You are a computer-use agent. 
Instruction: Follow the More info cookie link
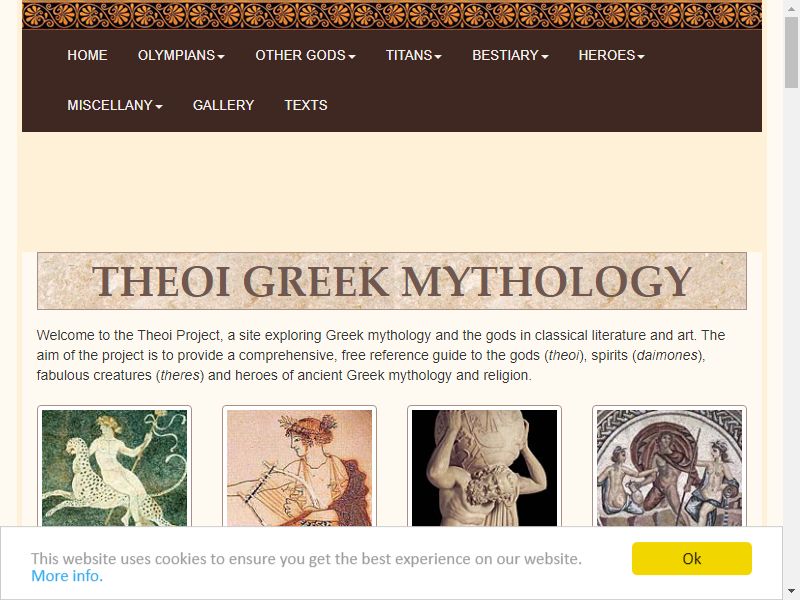[x=67, y=576]
